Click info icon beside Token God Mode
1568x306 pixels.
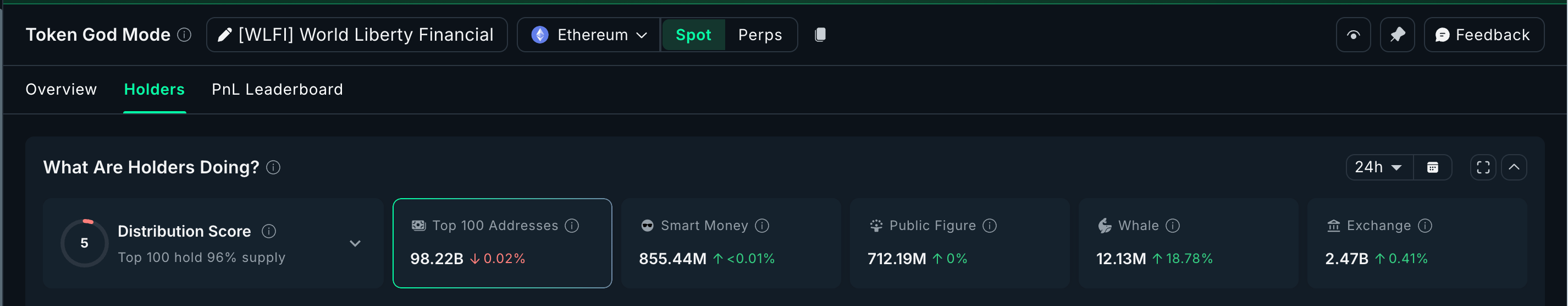coord(184,35)
